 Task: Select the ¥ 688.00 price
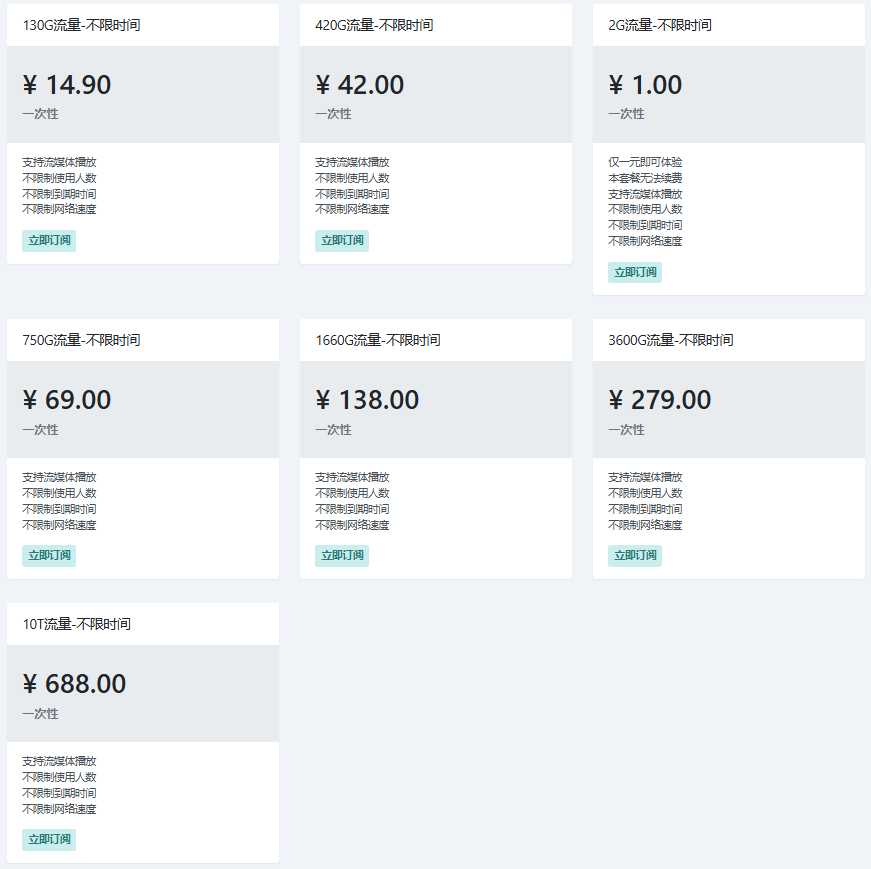click(75, 685)
